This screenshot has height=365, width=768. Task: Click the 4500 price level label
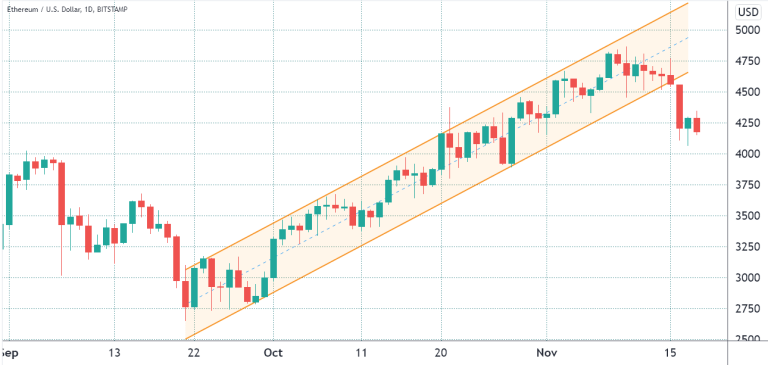pos(750,92)
